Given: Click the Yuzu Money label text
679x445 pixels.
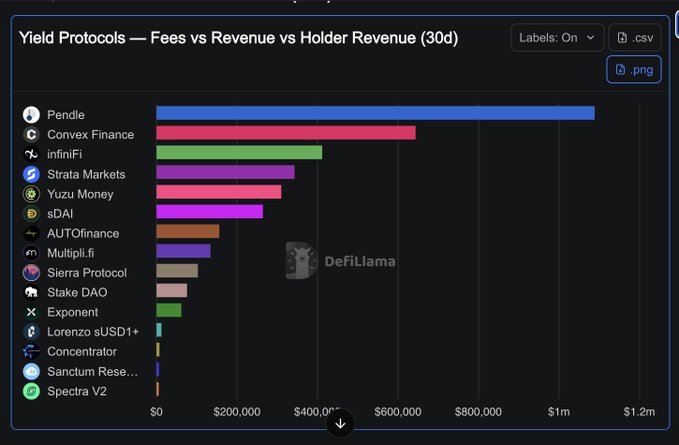Looking at the screenshot, I should tap(80, 194).
